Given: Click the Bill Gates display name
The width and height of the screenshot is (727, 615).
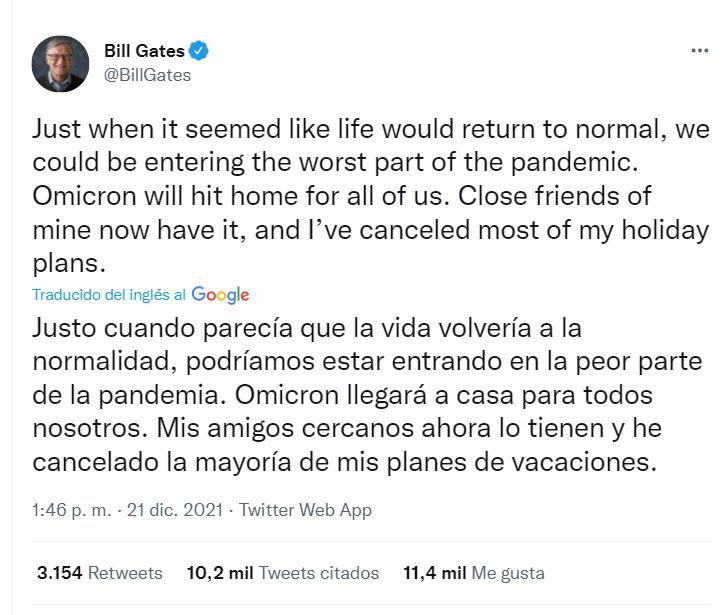Looking at the screenshot, I should click(144, 51).
